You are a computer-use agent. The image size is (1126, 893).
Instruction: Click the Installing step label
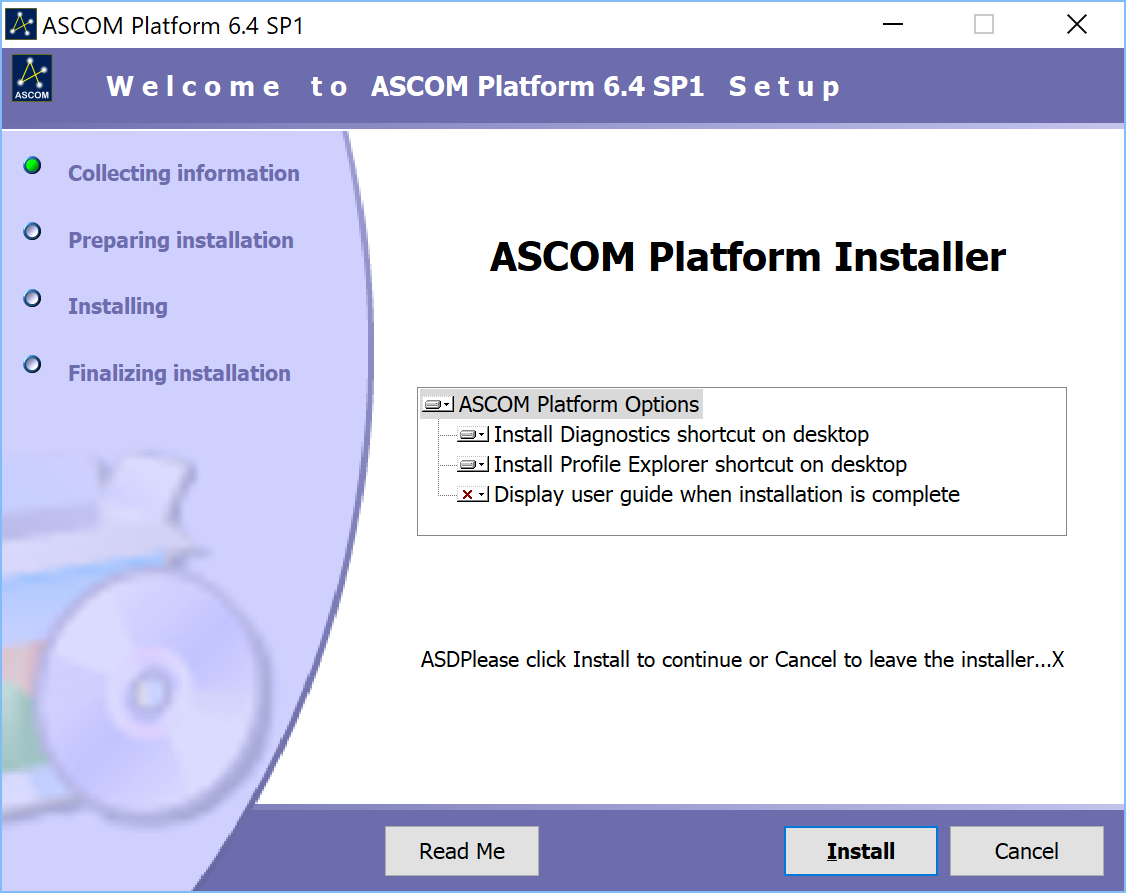pyautogui.click(x=118, y=307)
